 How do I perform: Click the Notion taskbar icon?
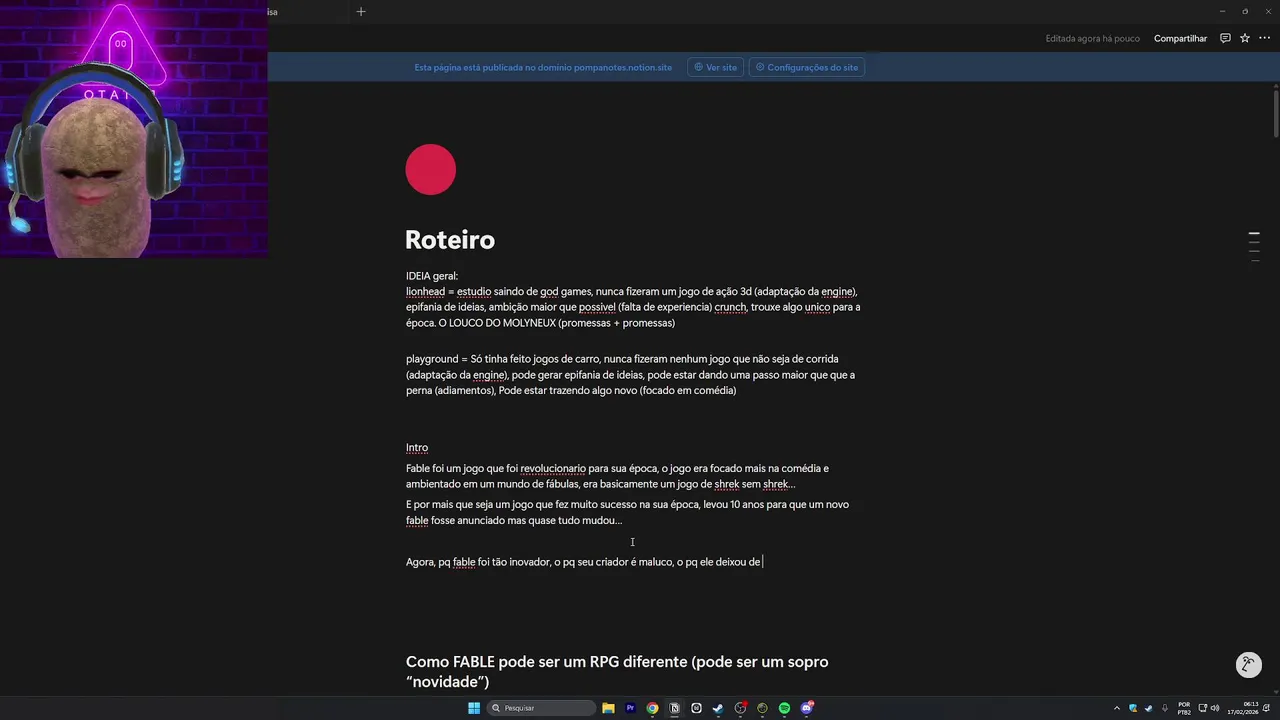click(x=674, y=708)
